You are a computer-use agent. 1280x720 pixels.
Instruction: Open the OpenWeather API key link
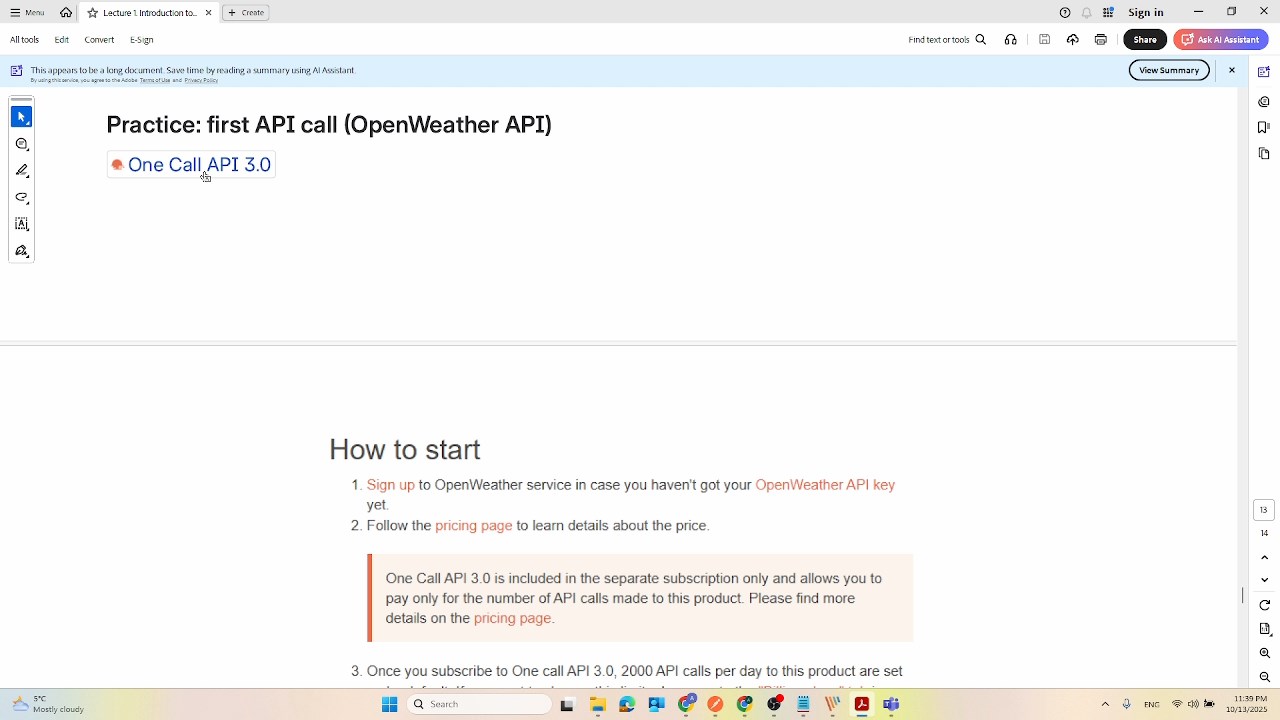(x=825, y=485)
